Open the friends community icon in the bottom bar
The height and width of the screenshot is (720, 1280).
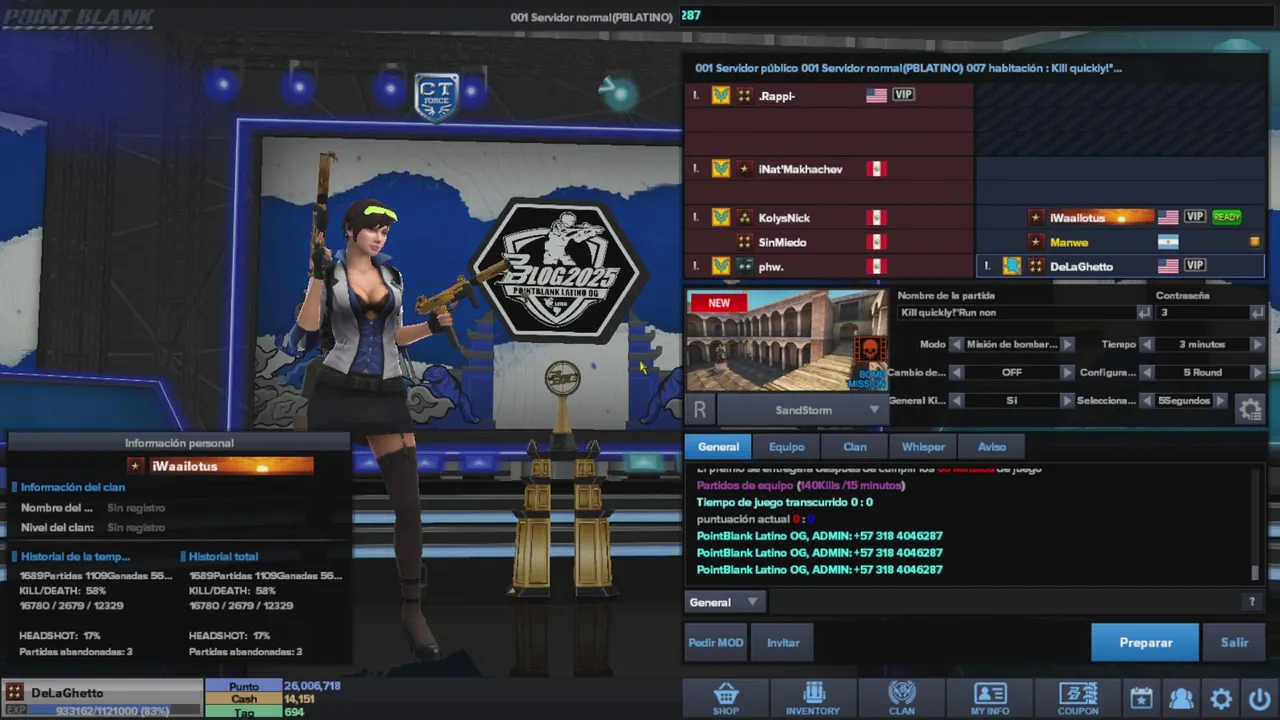pyautogui.click(x=1181, y=698)
